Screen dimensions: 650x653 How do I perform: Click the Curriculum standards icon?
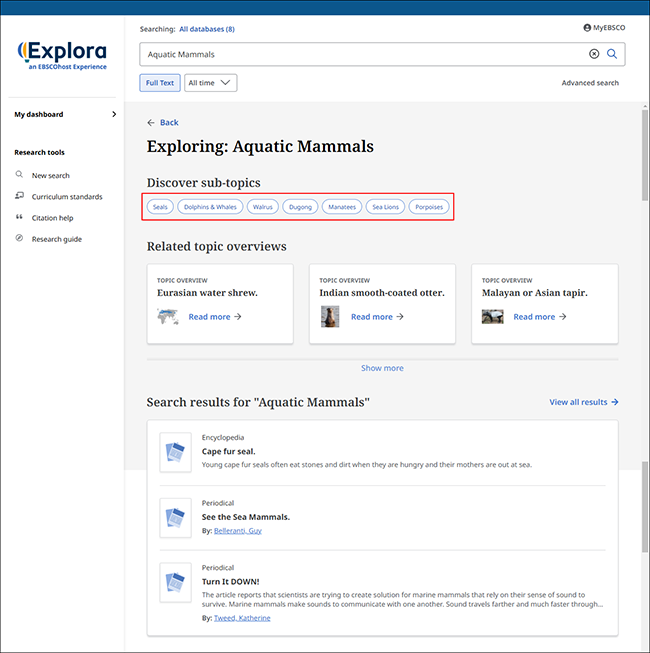[19, 195]
